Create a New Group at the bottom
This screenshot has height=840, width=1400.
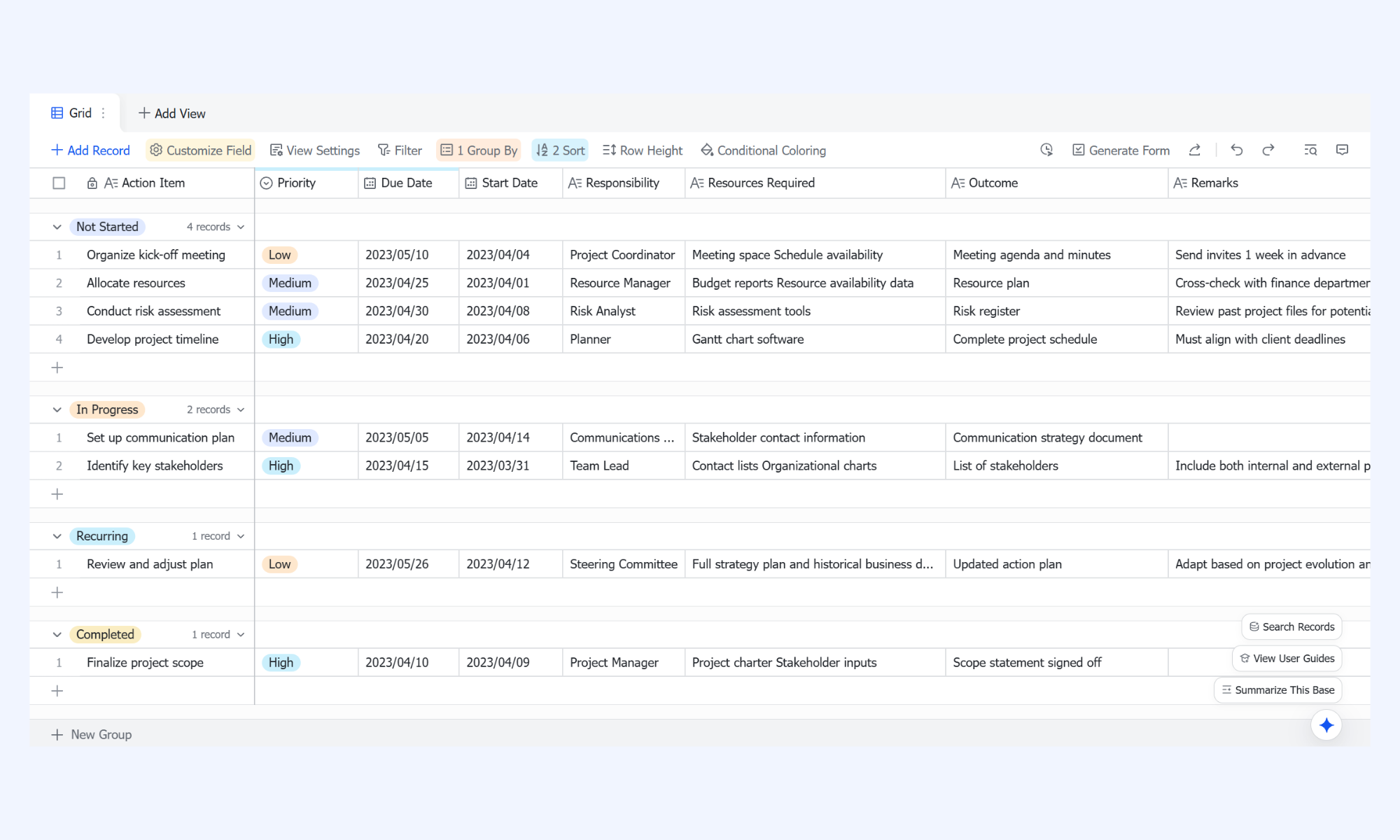[x=92, y=735]
